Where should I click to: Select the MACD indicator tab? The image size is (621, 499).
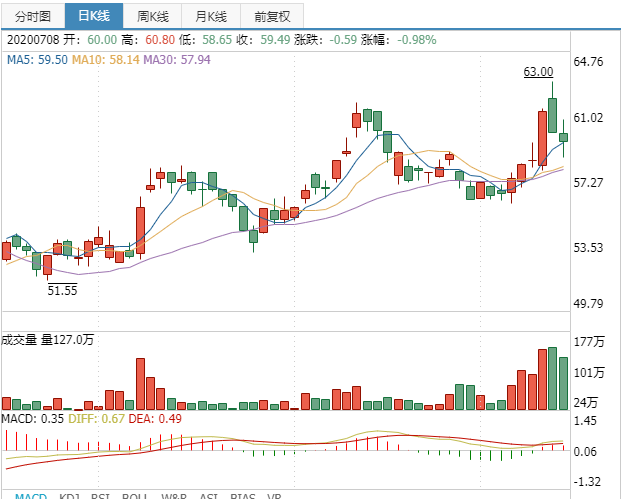(x=30, y=496)
